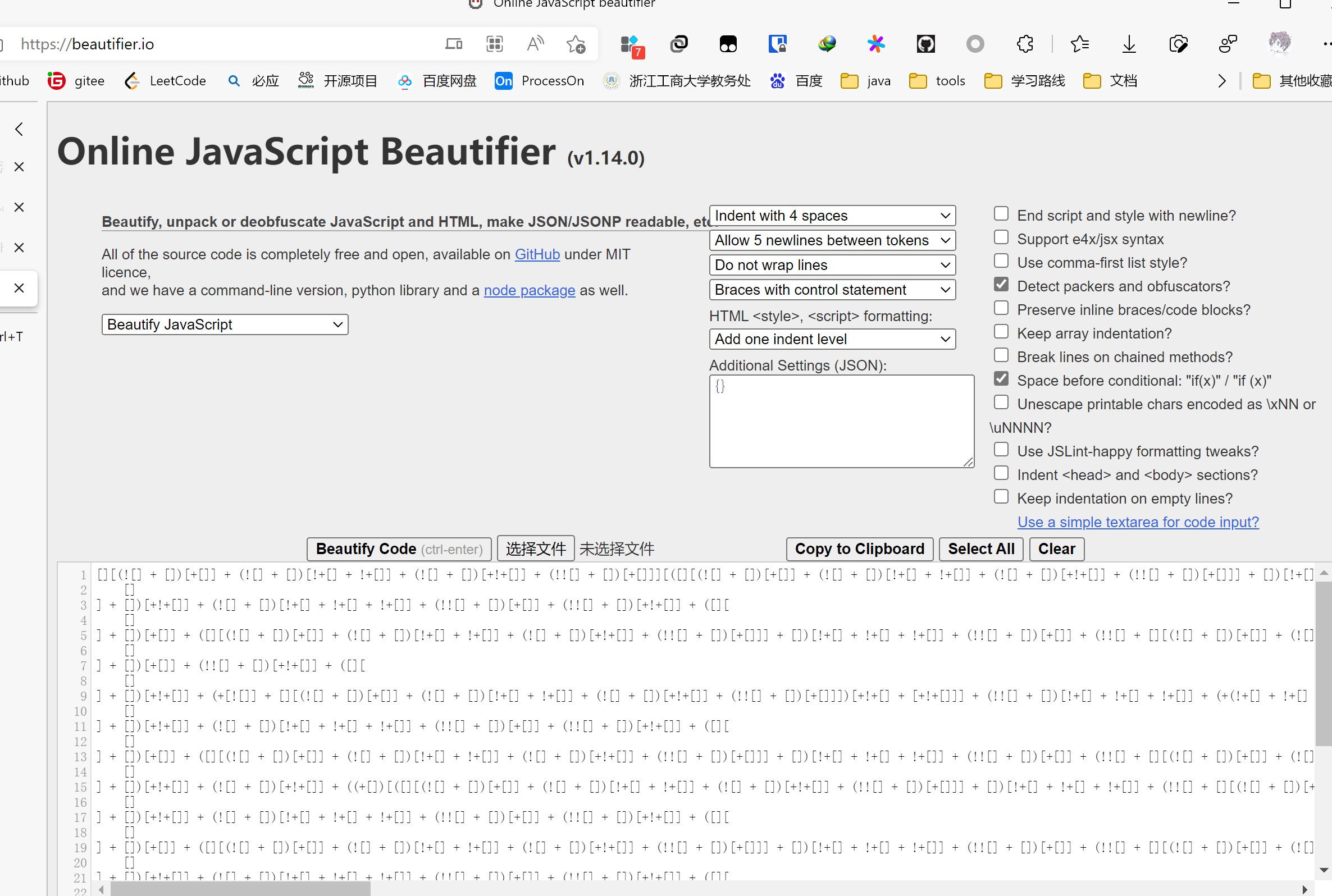Click the editor horizontal scrollbar thumb
The image size is (1332, 896).
[x=240, y=889]
